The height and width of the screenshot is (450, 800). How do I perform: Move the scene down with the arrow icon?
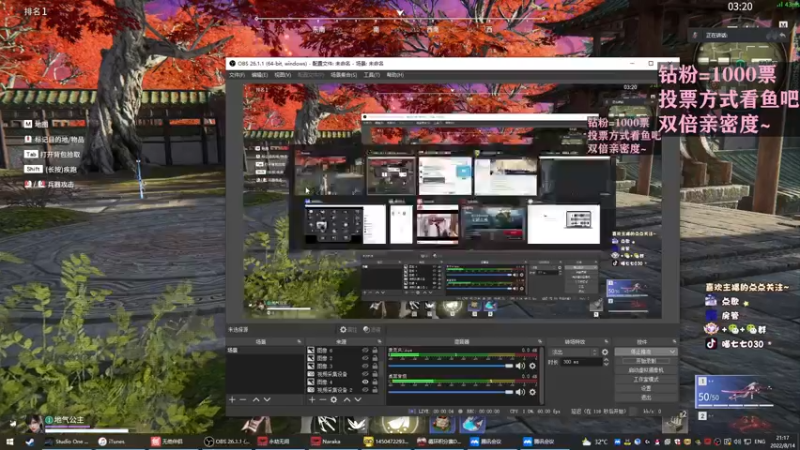[x=267, y=399]
